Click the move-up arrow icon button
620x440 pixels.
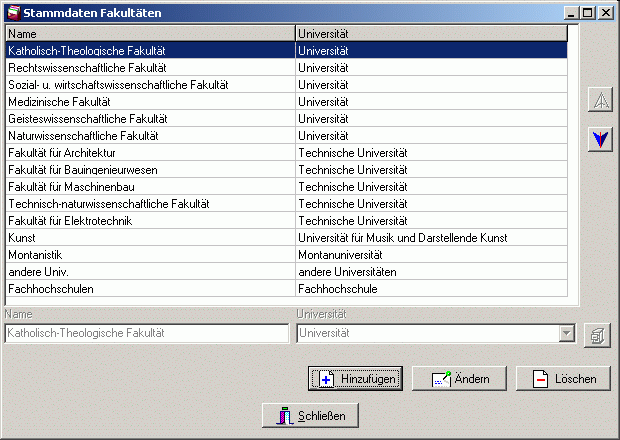click(x=600, y=100)
